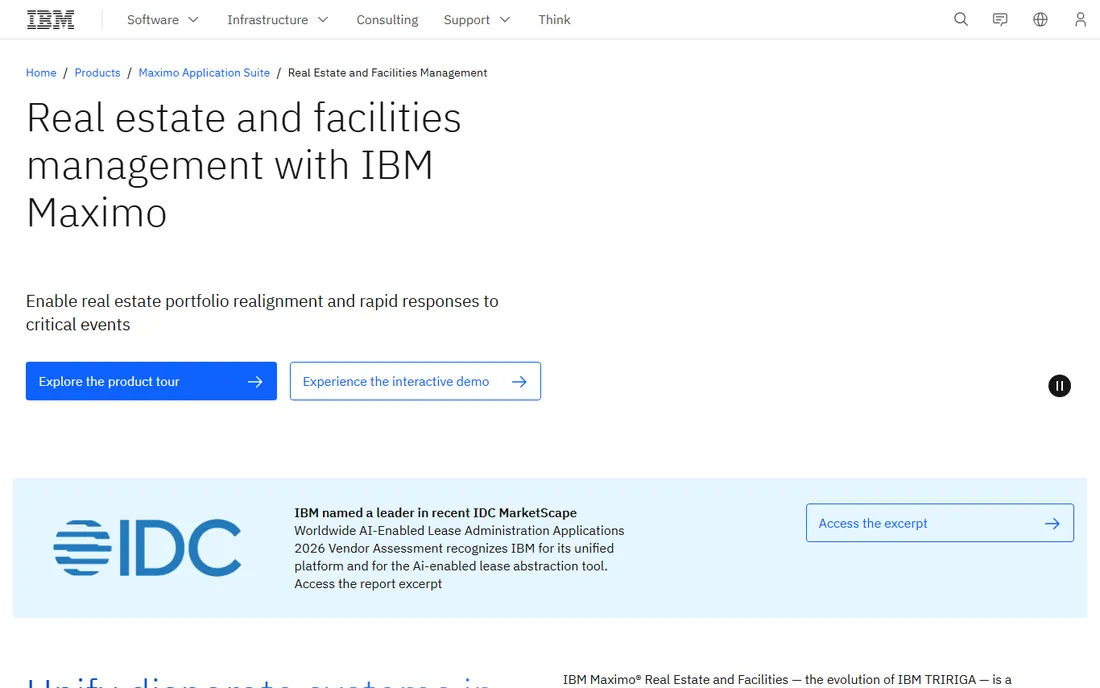Go to Home breadcrumb
Viewport: 1100px width, 688px height.
coord(41,73)
